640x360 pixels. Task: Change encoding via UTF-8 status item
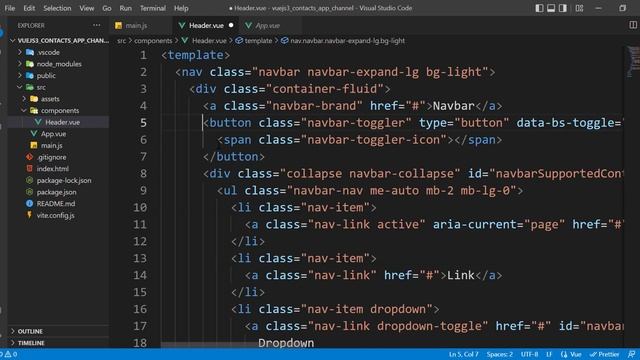tap(529, 354)
